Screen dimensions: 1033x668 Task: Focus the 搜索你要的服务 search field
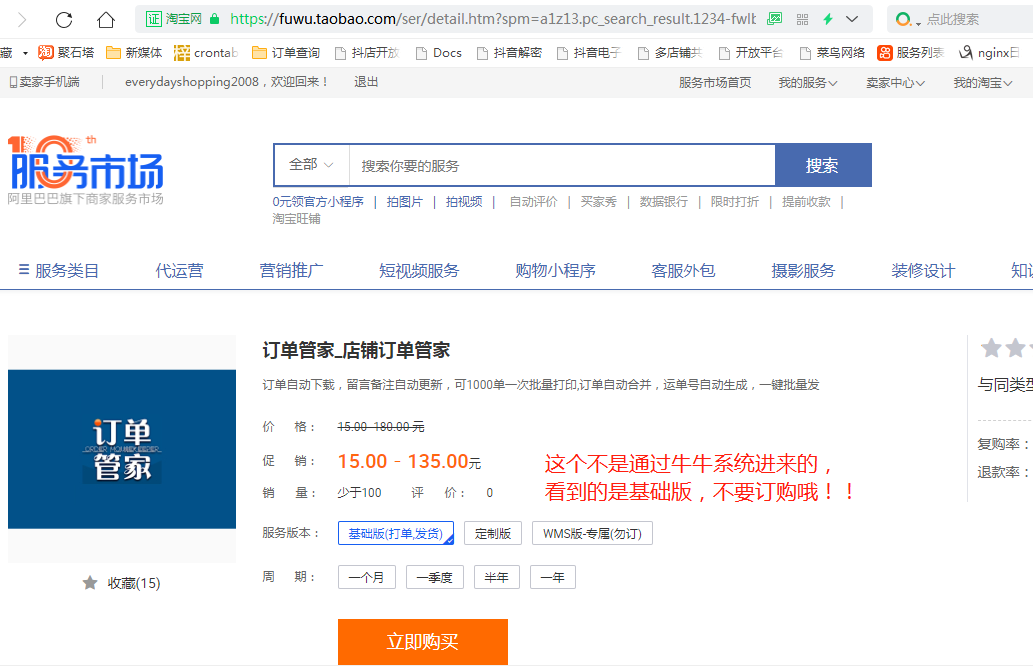click(561, 165)
